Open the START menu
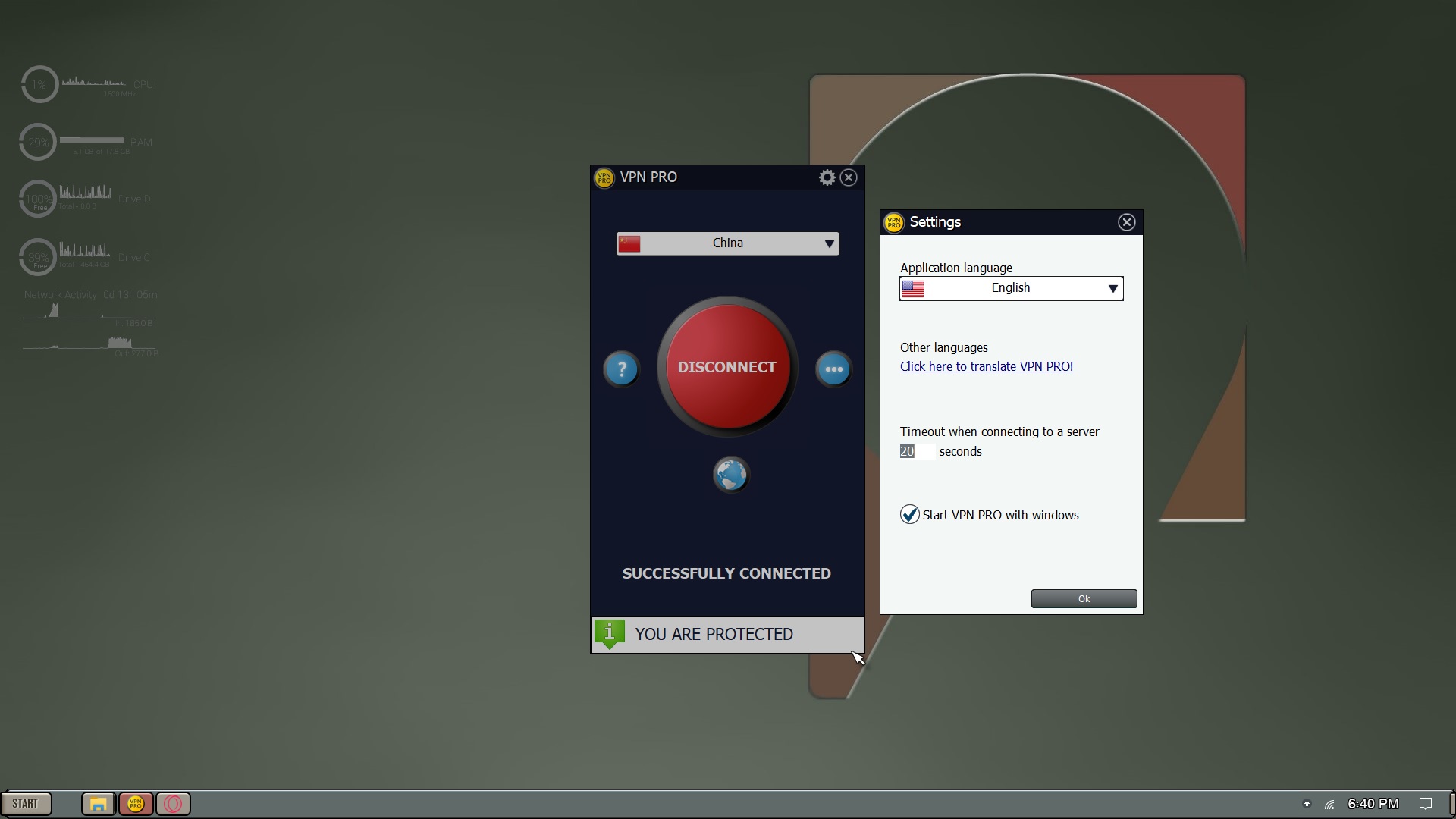Image resolution: width=1456 pixels, height=819 pixels. 27,804
